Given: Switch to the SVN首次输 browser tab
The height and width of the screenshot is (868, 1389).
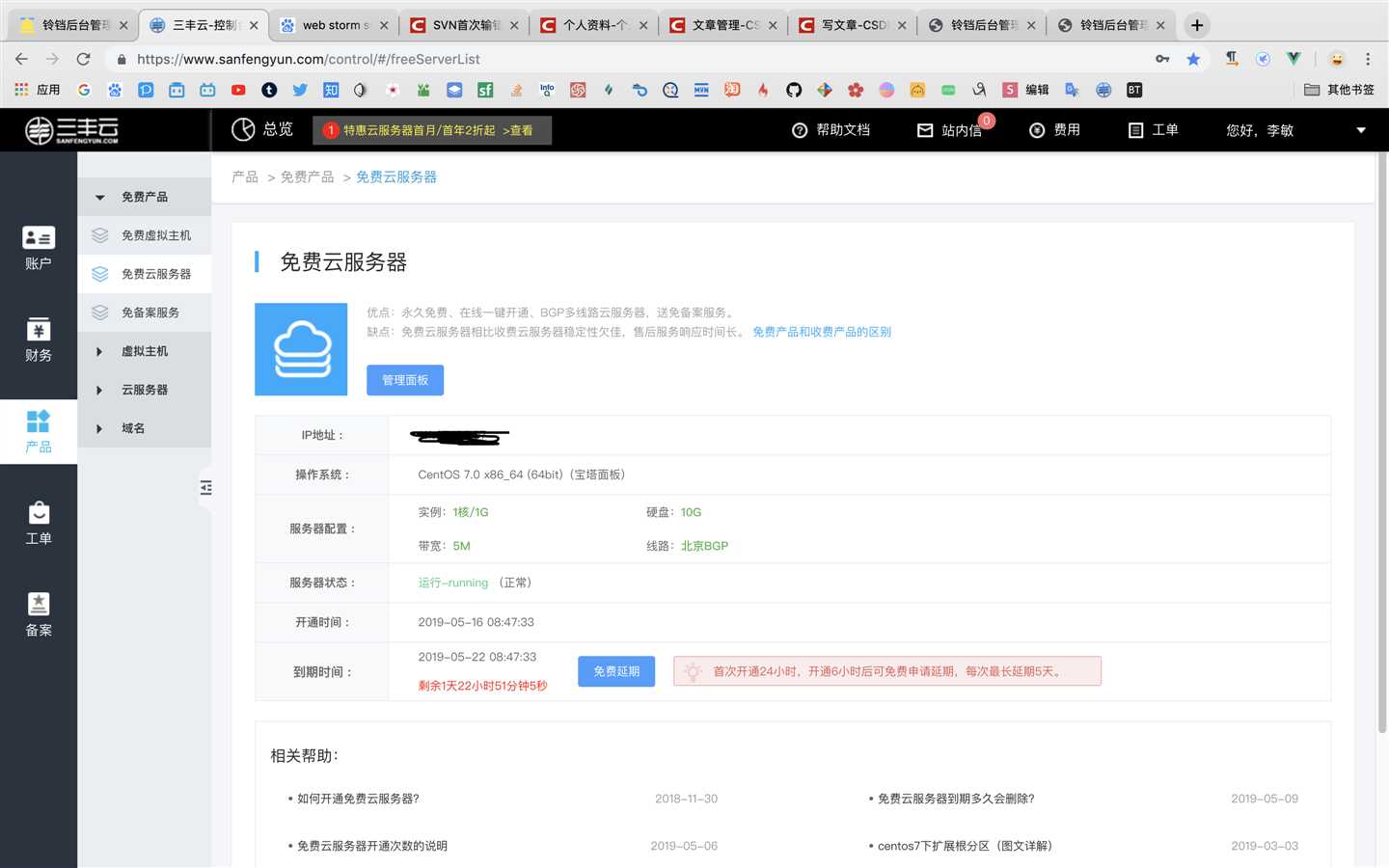Looking at the screenshot, I should pyautogui.click(x=463, y=25).
